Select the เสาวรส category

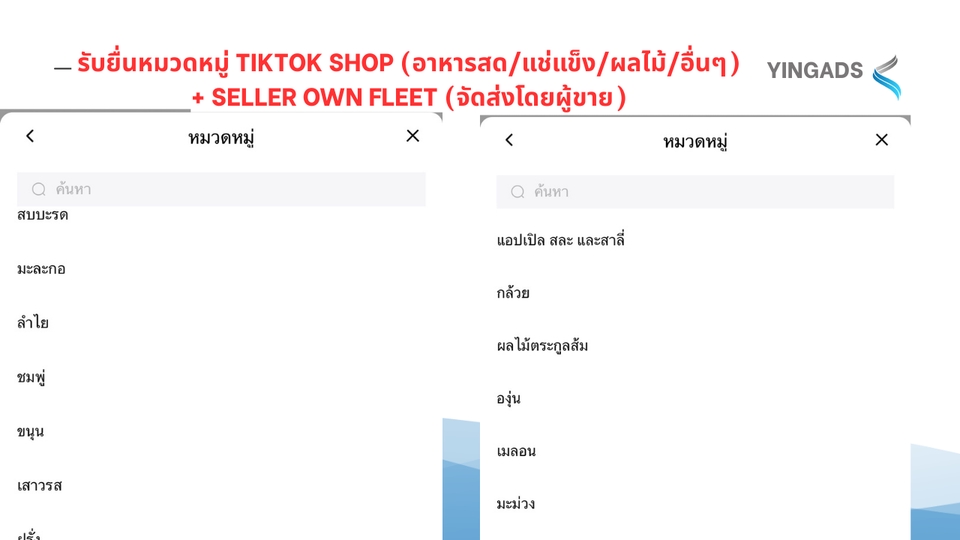tap(40, 485)
